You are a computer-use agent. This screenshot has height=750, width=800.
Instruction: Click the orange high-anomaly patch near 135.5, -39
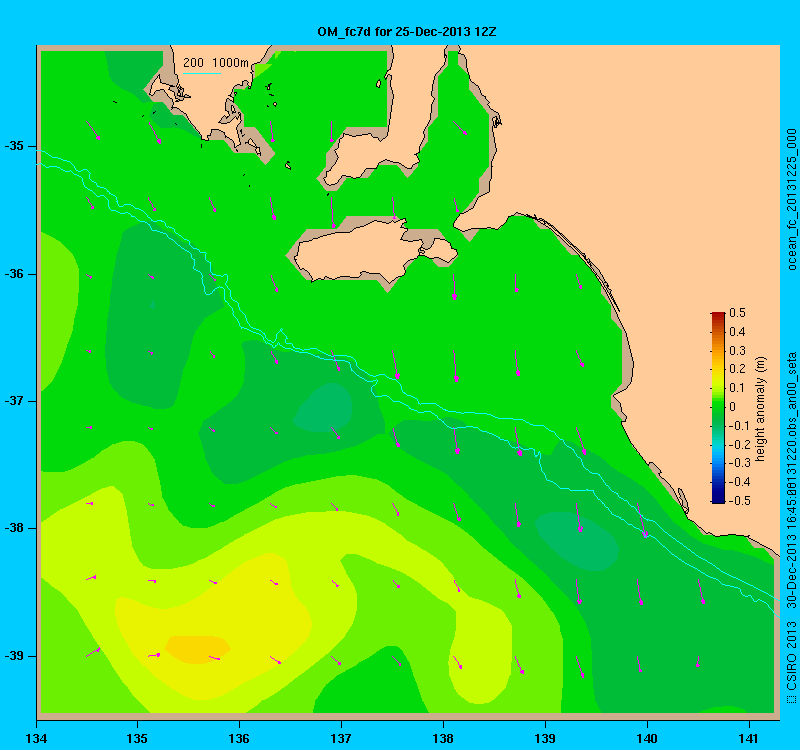pos(197,649)
